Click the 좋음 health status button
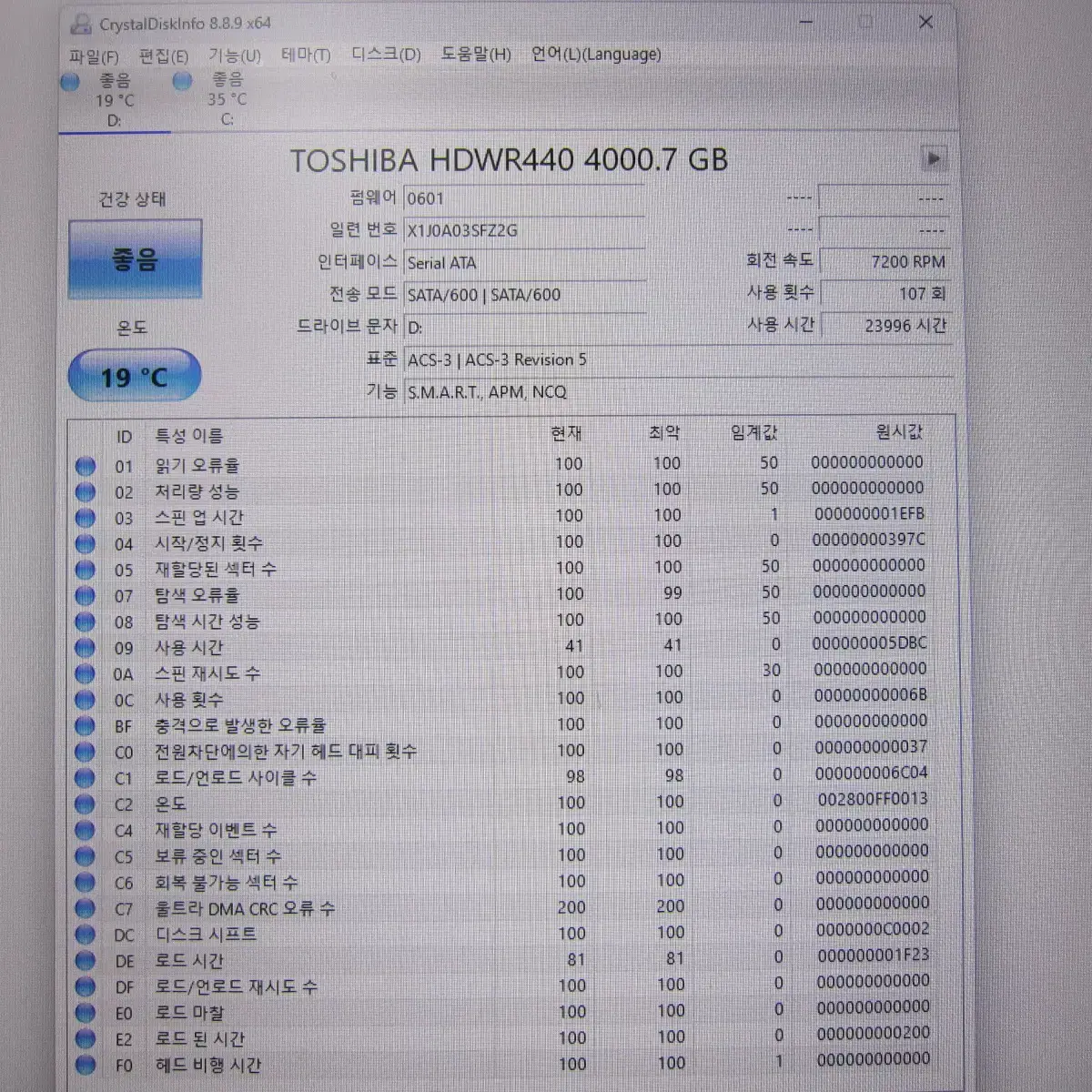 pyautogui.click(x=135, y=259)
